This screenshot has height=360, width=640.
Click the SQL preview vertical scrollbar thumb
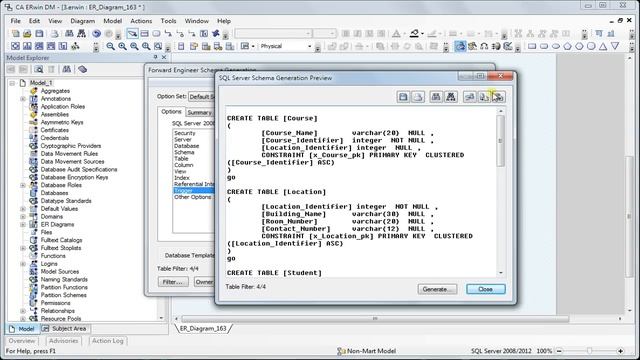500,141
